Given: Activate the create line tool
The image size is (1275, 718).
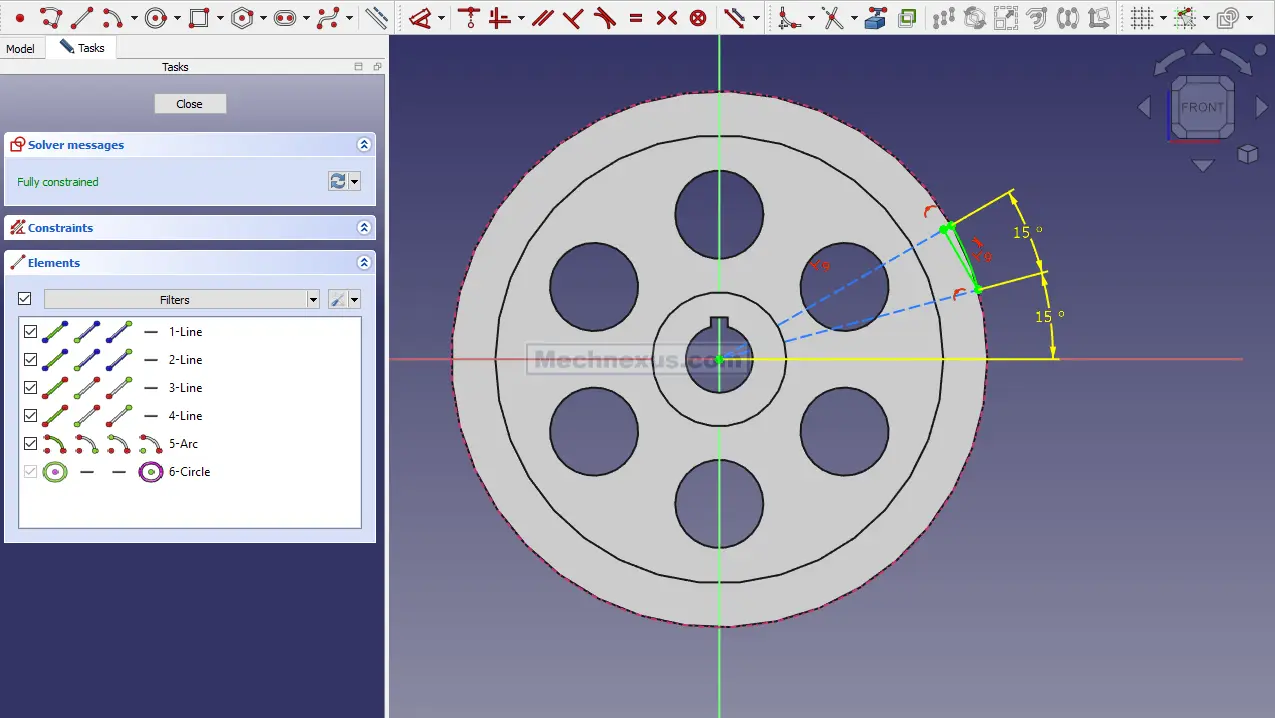Looking at the screenshot, I should (x=82, y=18).
